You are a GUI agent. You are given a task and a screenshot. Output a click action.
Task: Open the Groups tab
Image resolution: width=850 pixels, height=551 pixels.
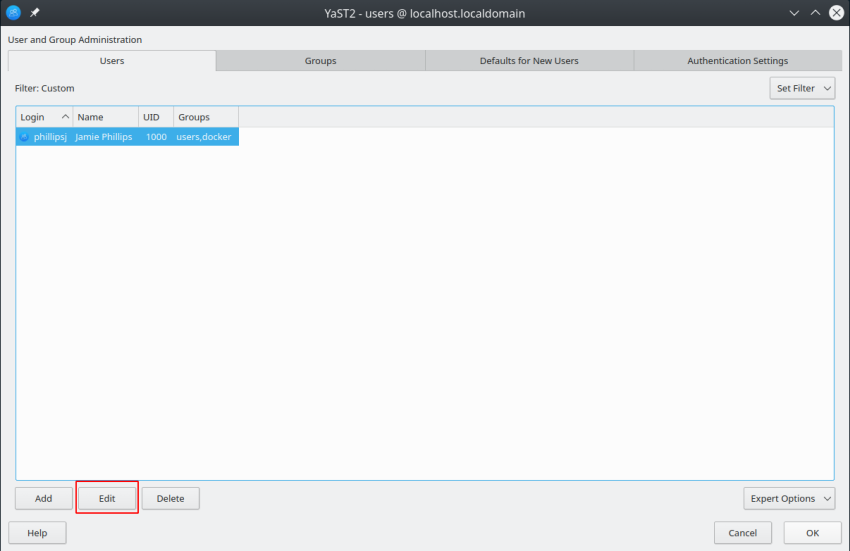coord(320,61)
